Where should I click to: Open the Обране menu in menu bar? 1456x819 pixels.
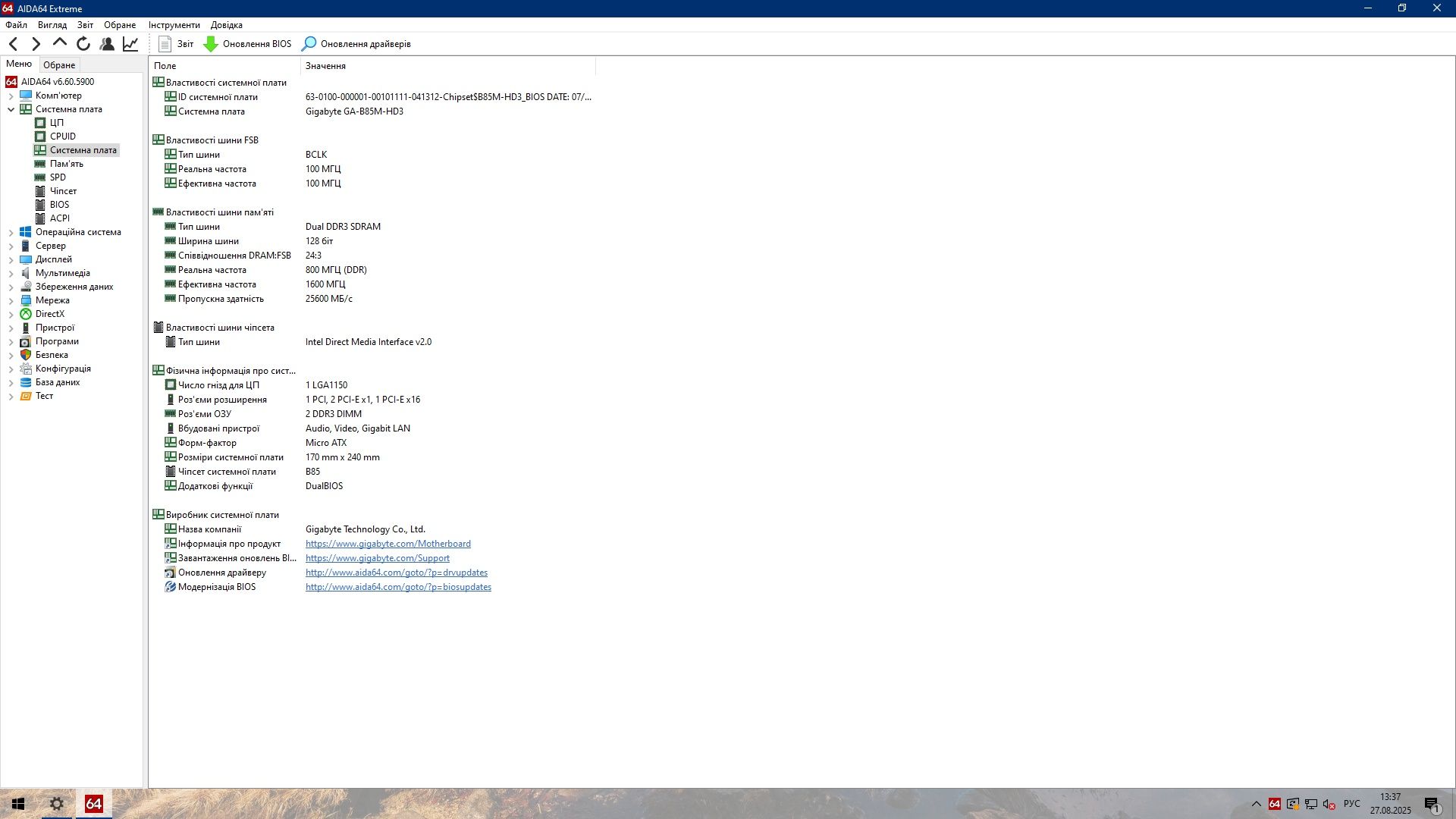pos(120,25)
